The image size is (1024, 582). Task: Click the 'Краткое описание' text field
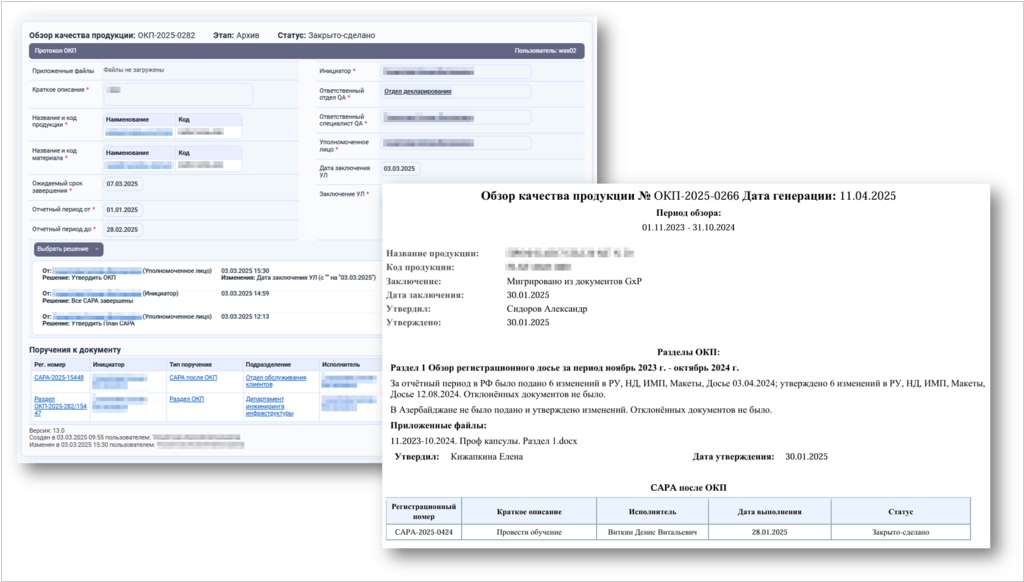pos(178,94)
